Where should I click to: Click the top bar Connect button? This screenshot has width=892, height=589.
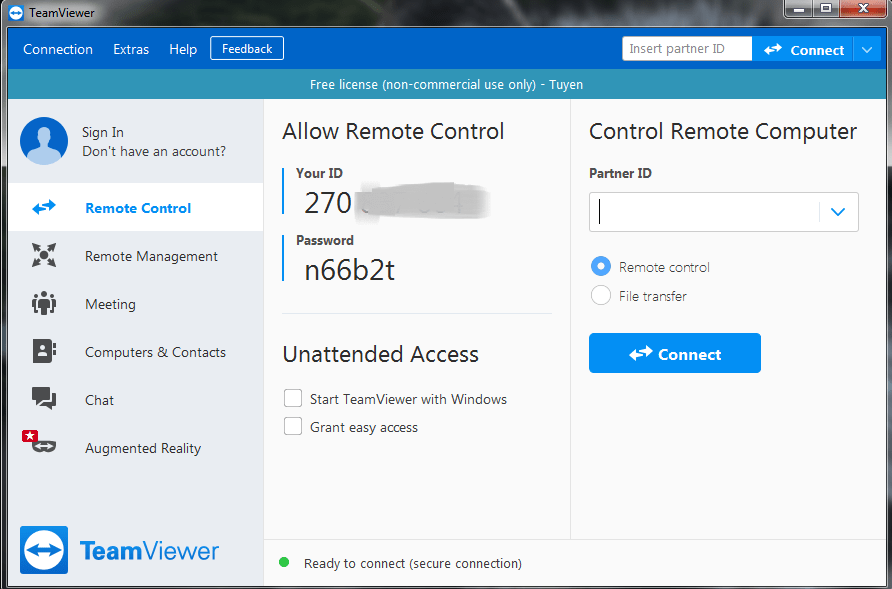click(x=802, y=50)
